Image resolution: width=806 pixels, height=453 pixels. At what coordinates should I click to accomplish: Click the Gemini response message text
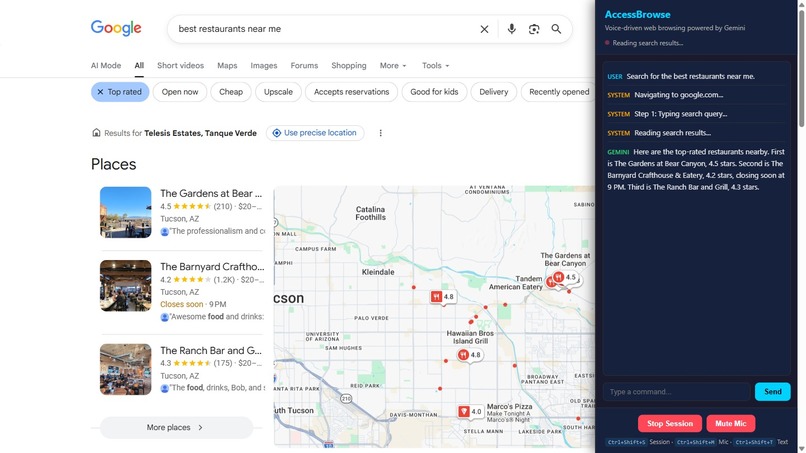coord(696,170)
